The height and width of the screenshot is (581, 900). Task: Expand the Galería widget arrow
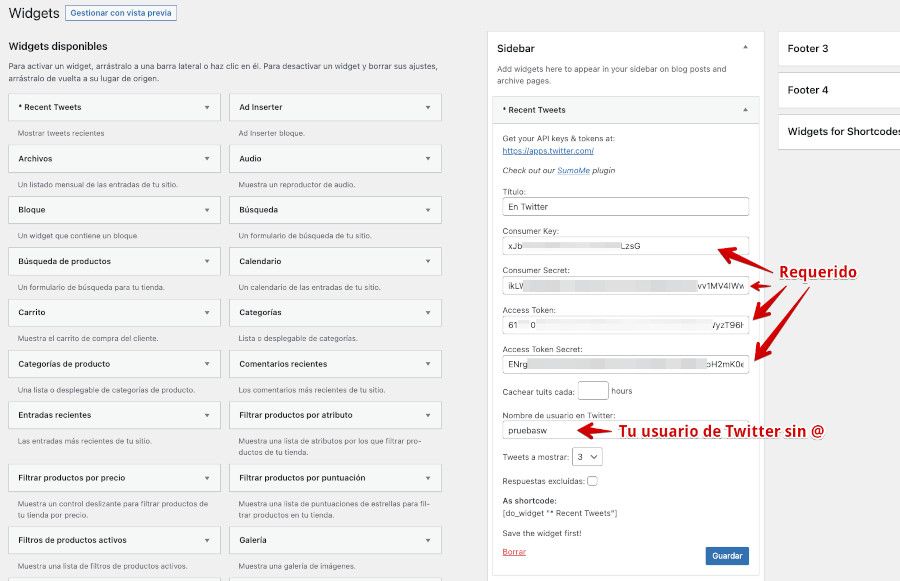pos(428,540)
